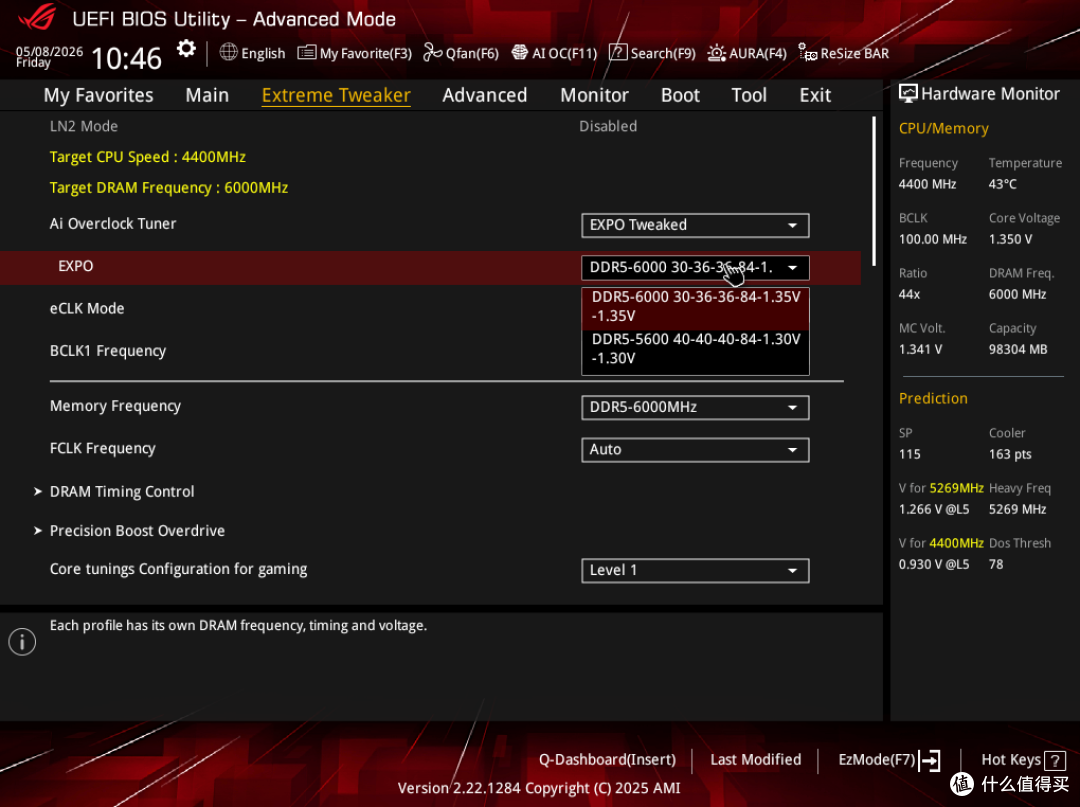Select the LN2 Mode row

(x=430, y=126)
